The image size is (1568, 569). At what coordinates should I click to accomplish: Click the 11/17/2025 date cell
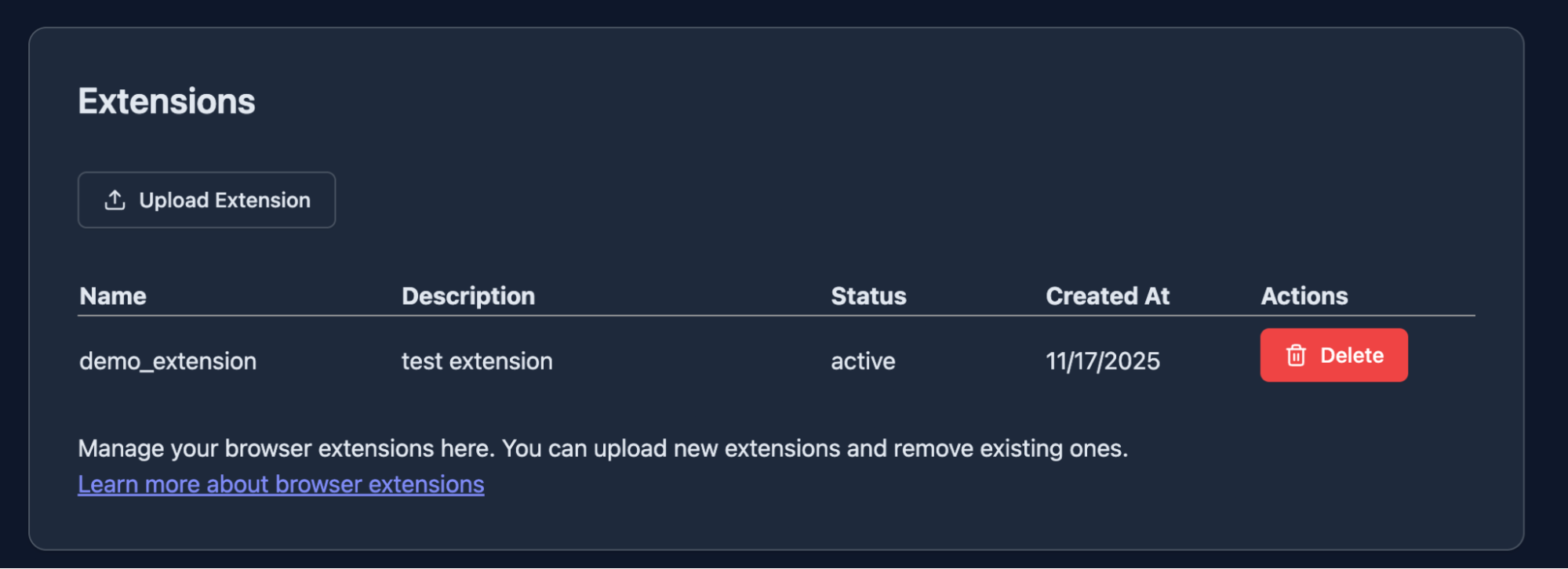pyautogui.click(x=1103, y=361)
